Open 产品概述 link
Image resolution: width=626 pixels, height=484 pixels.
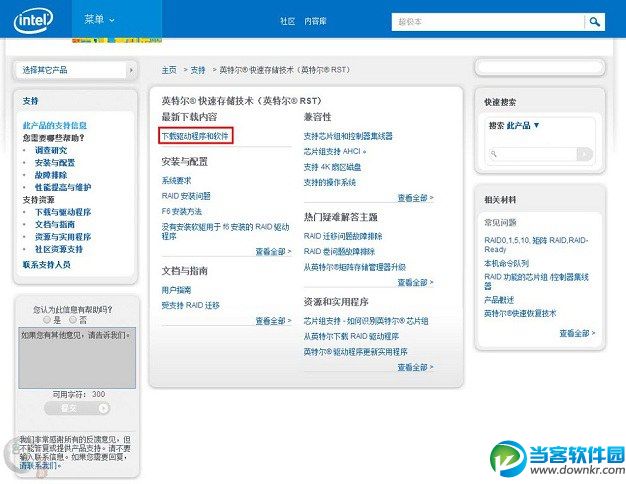click(x=499, y=300)
